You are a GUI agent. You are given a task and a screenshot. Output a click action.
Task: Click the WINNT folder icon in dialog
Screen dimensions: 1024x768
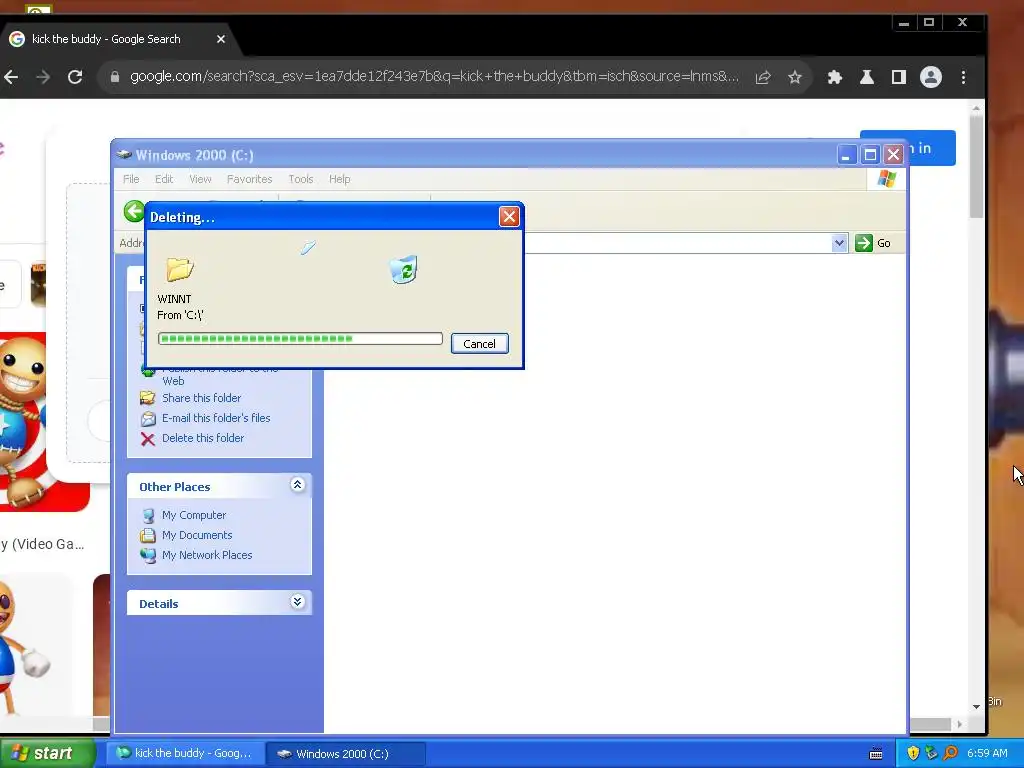pyautogui.click(x=180, y=269)
